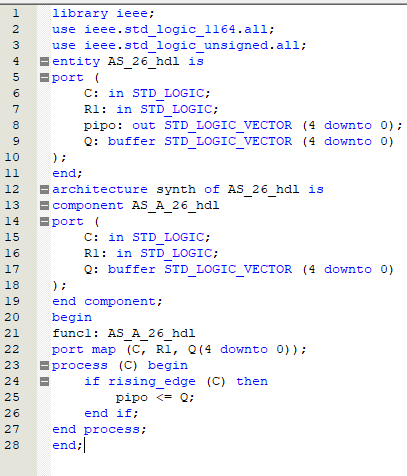Collapse the if rising_edge fold marker

[44, 381]
